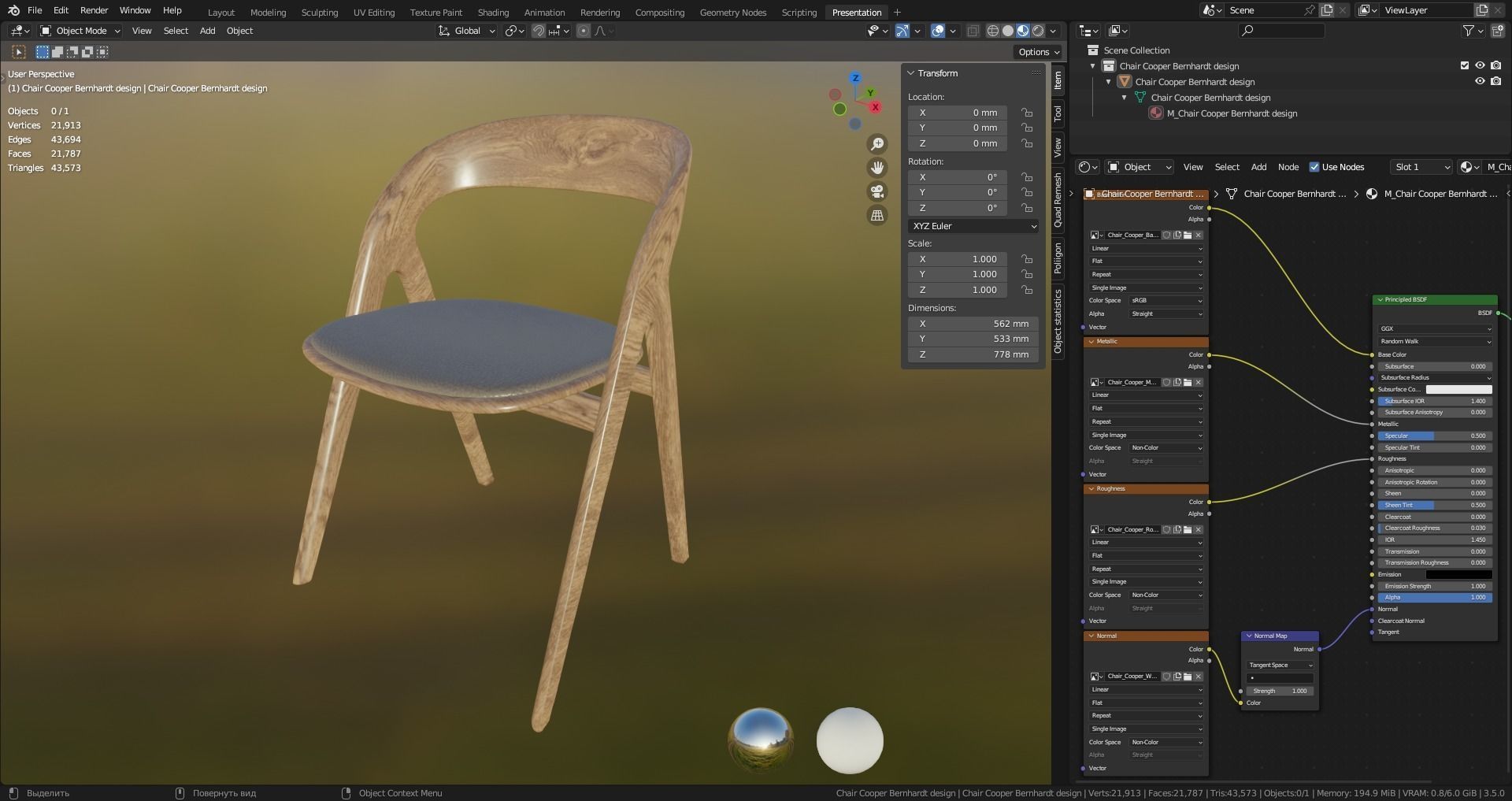
Task: Click the Tweak select tool icon
Action: 19,52
